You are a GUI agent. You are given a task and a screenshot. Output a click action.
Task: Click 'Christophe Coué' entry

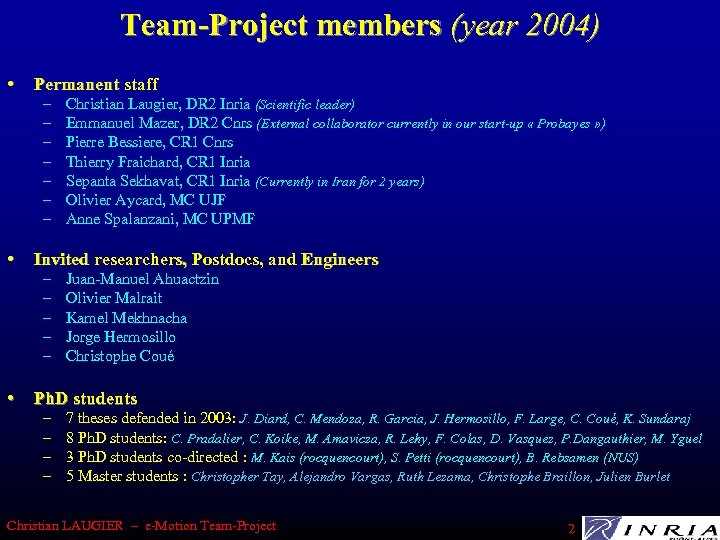click(x=119, y=356)
